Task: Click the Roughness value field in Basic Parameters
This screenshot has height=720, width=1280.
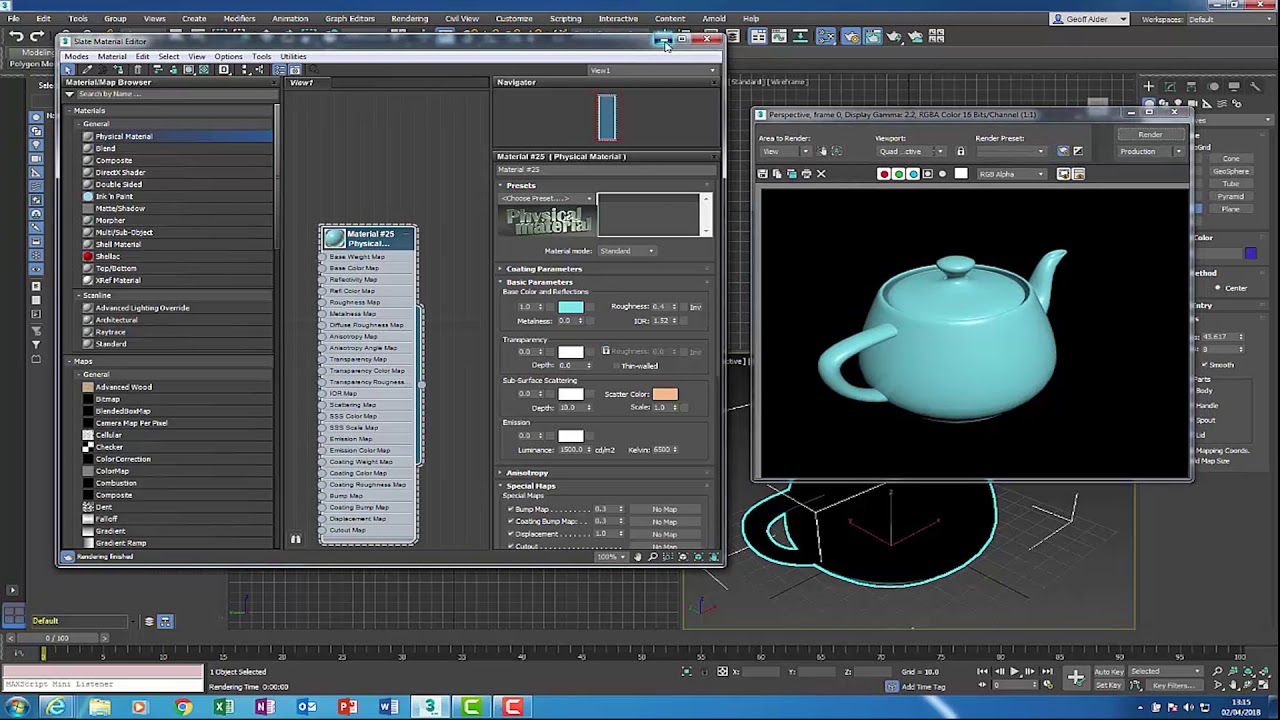Action: (x=660, y=307)
